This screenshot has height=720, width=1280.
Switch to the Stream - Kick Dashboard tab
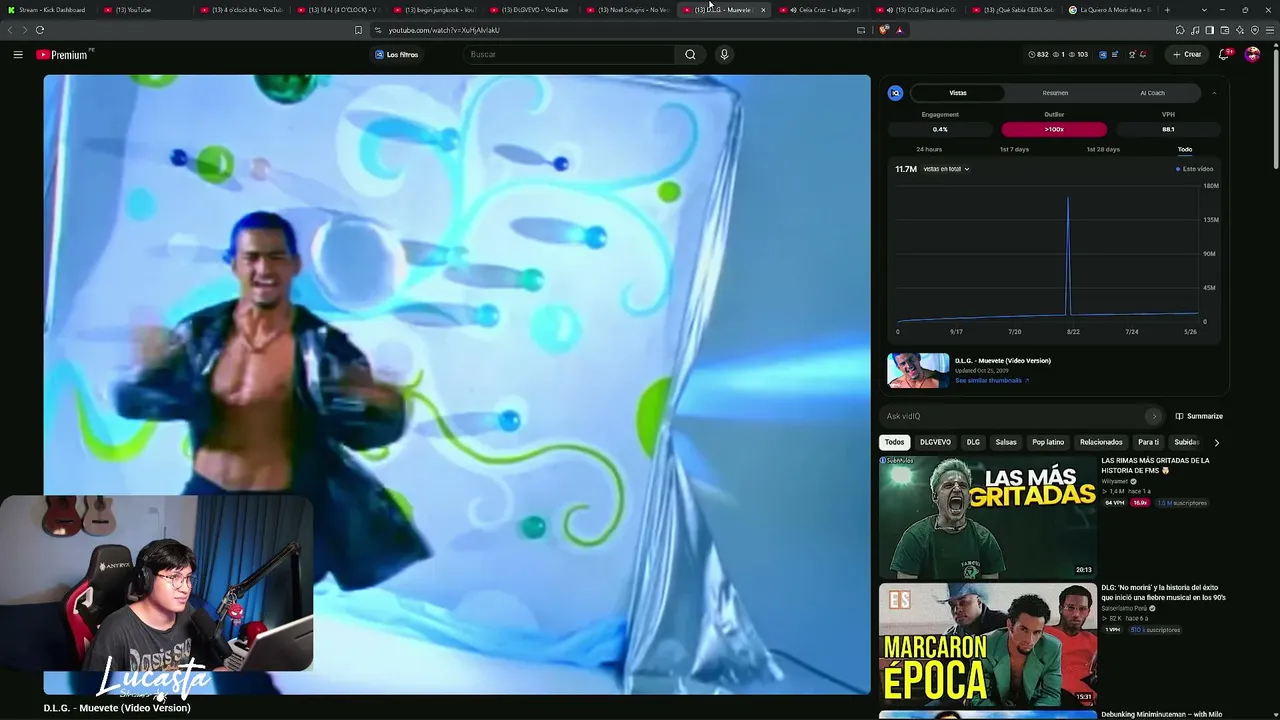coord(48,10)
